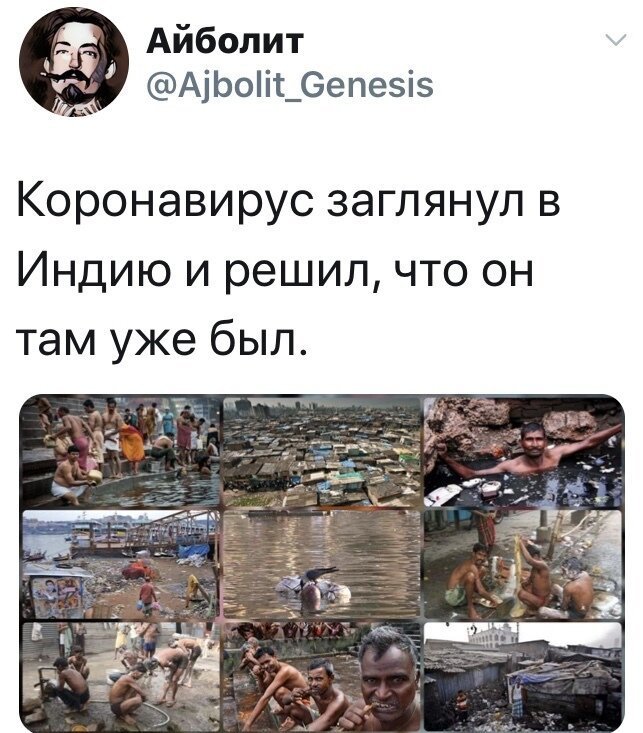
Task: Click the orange sari figure in first photo
Action: click(132, 443)
